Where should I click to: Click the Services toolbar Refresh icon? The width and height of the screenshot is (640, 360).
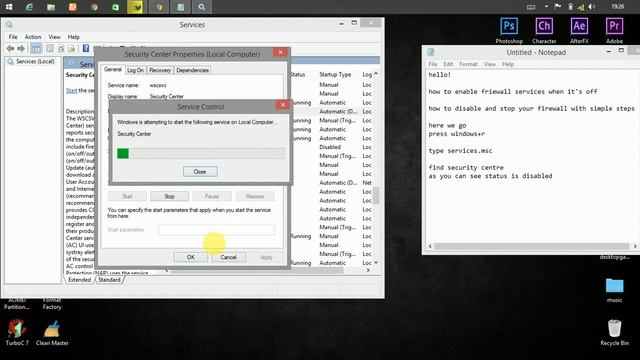[61, 49]
